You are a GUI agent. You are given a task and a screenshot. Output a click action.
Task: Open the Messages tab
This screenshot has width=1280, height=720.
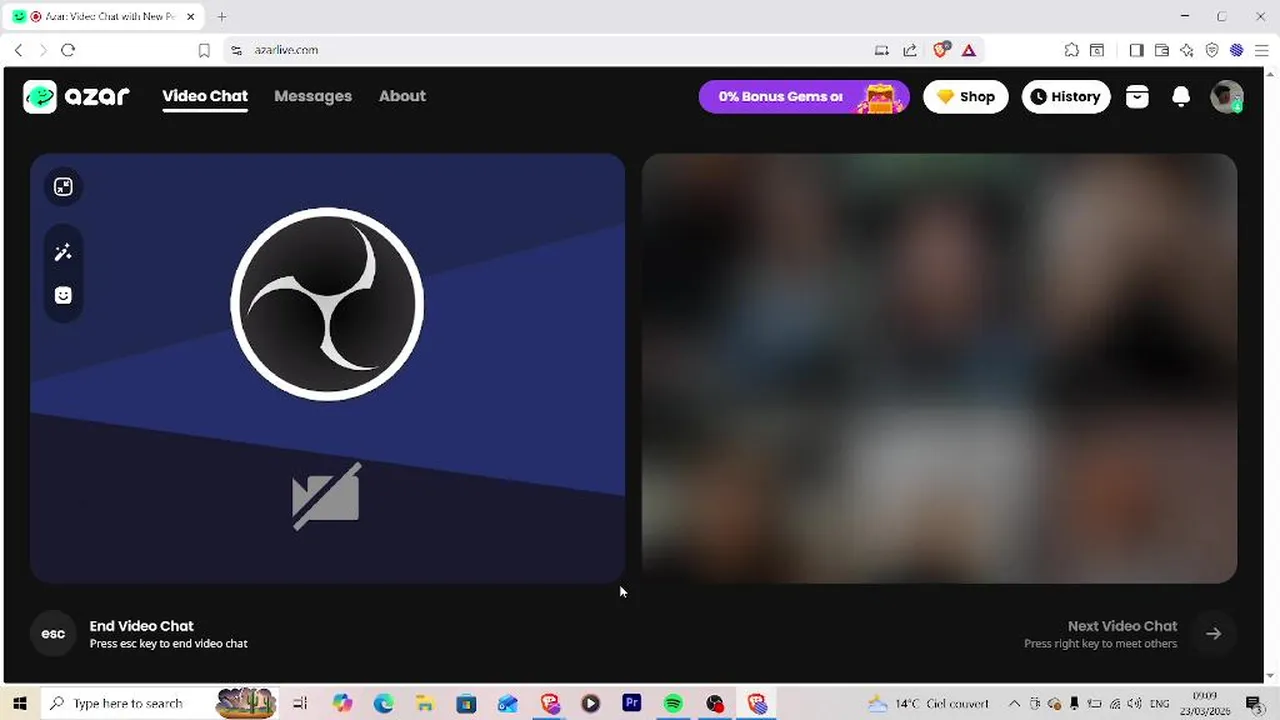313,96
